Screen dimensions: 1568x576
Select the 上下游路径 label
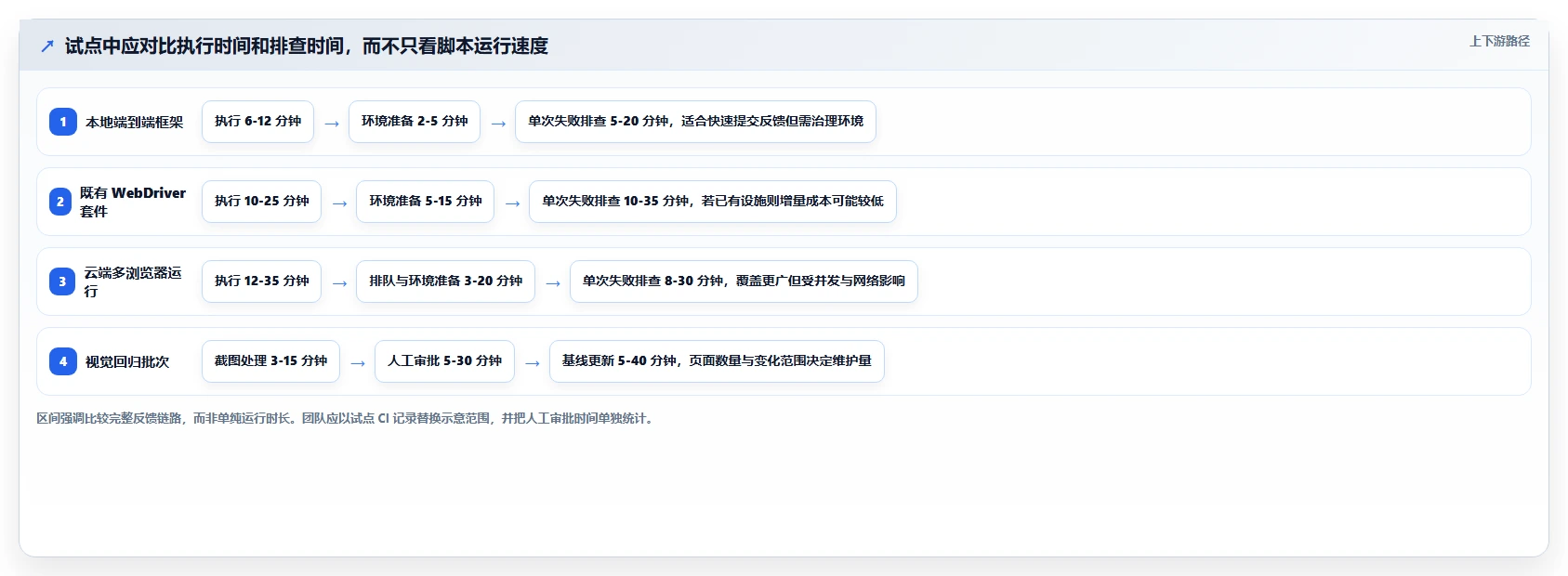1499,41
